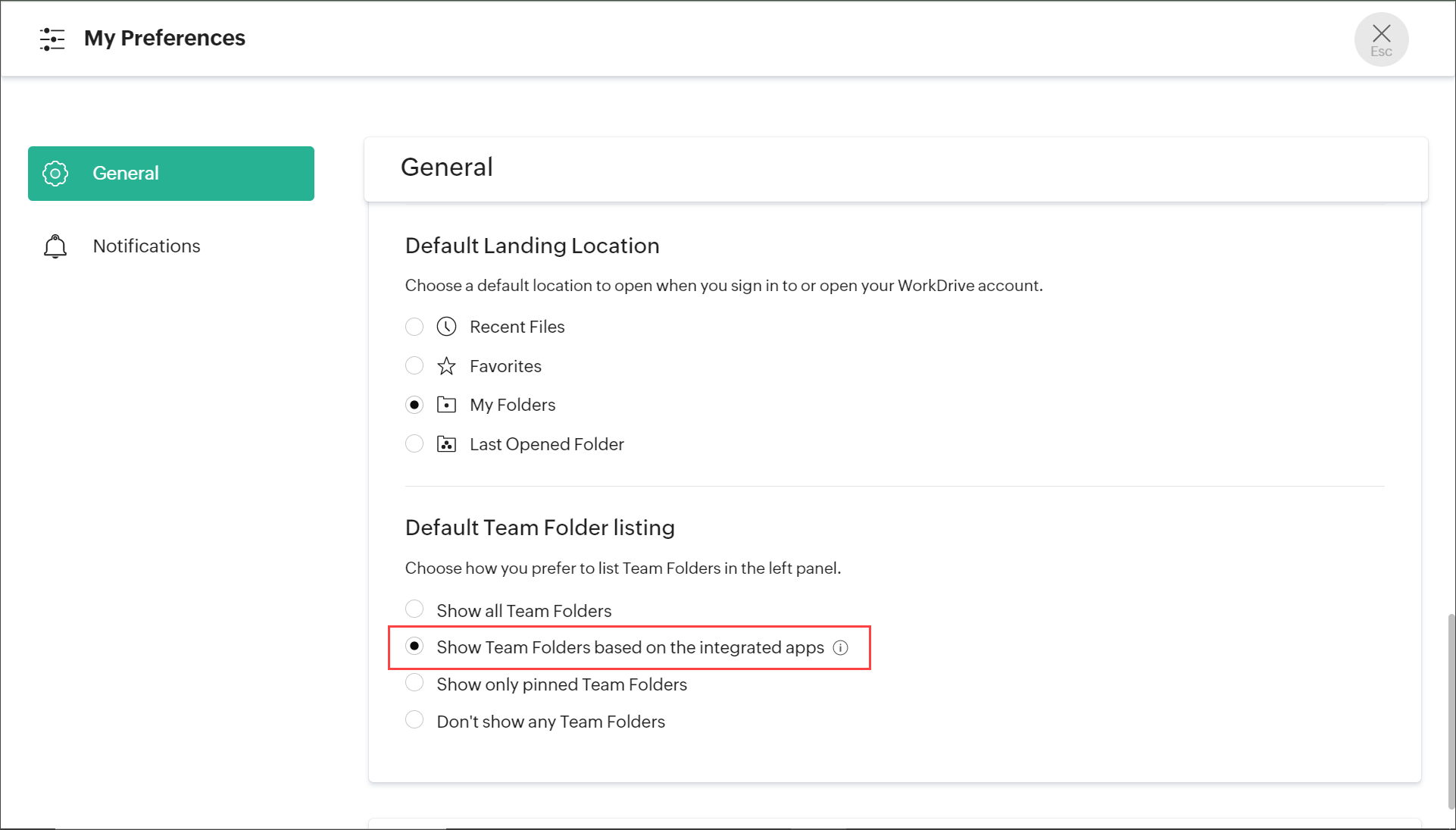Click the preferences sliders icon in header
This screenshot has width=1456, height=830.
52,39
